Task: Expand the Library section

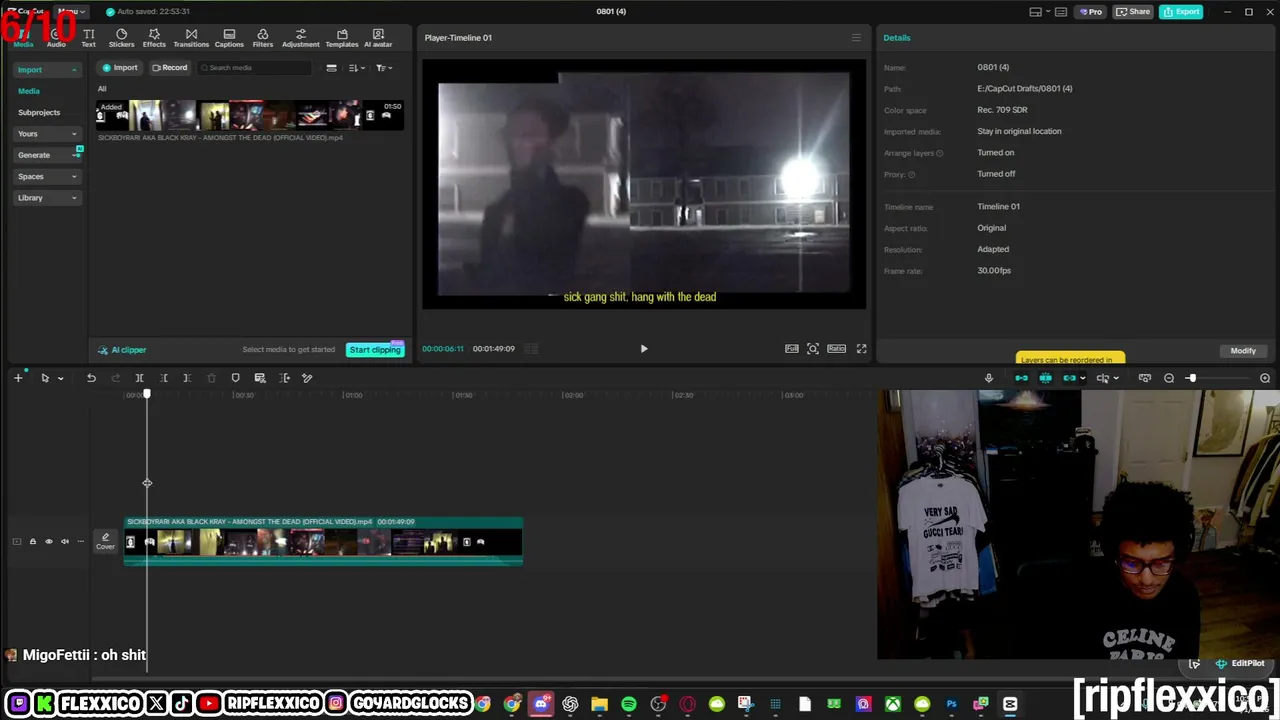Action: (x=47, y=198)
